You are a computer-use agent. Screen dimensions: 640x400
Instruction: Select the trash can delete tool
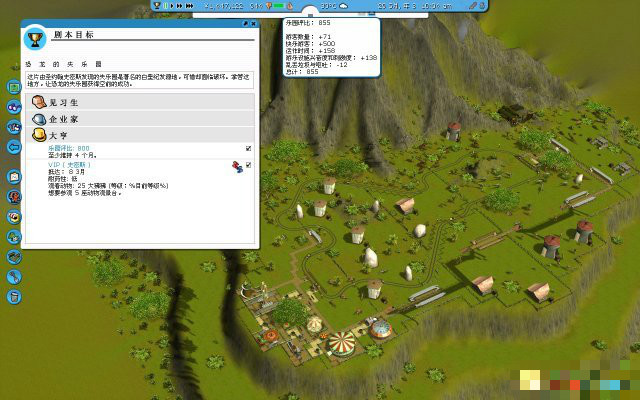point(14,297)
